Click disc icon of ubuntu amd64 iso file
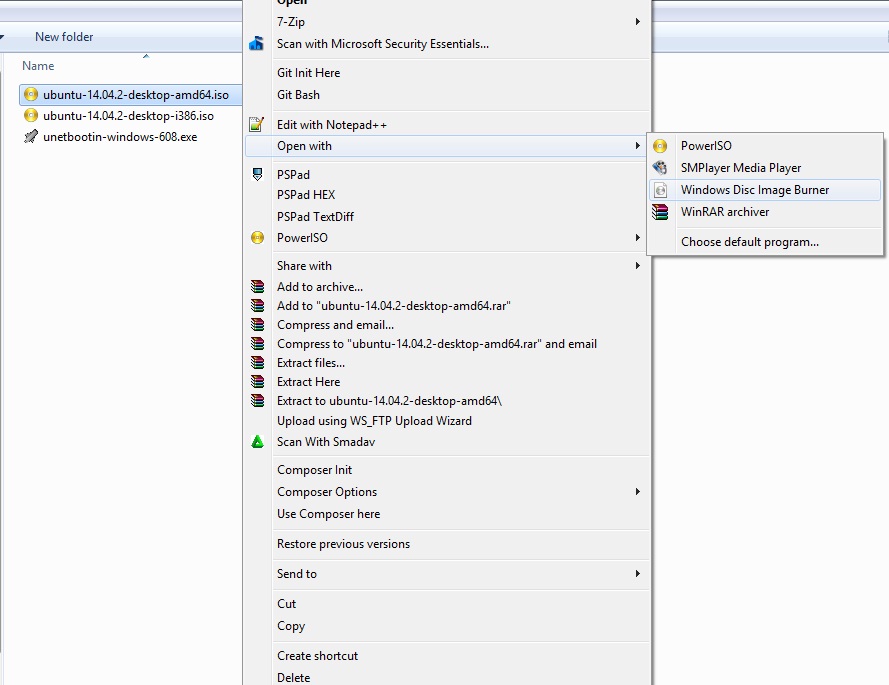This screenshot has height=685, width=889. [x=31, y=94]
